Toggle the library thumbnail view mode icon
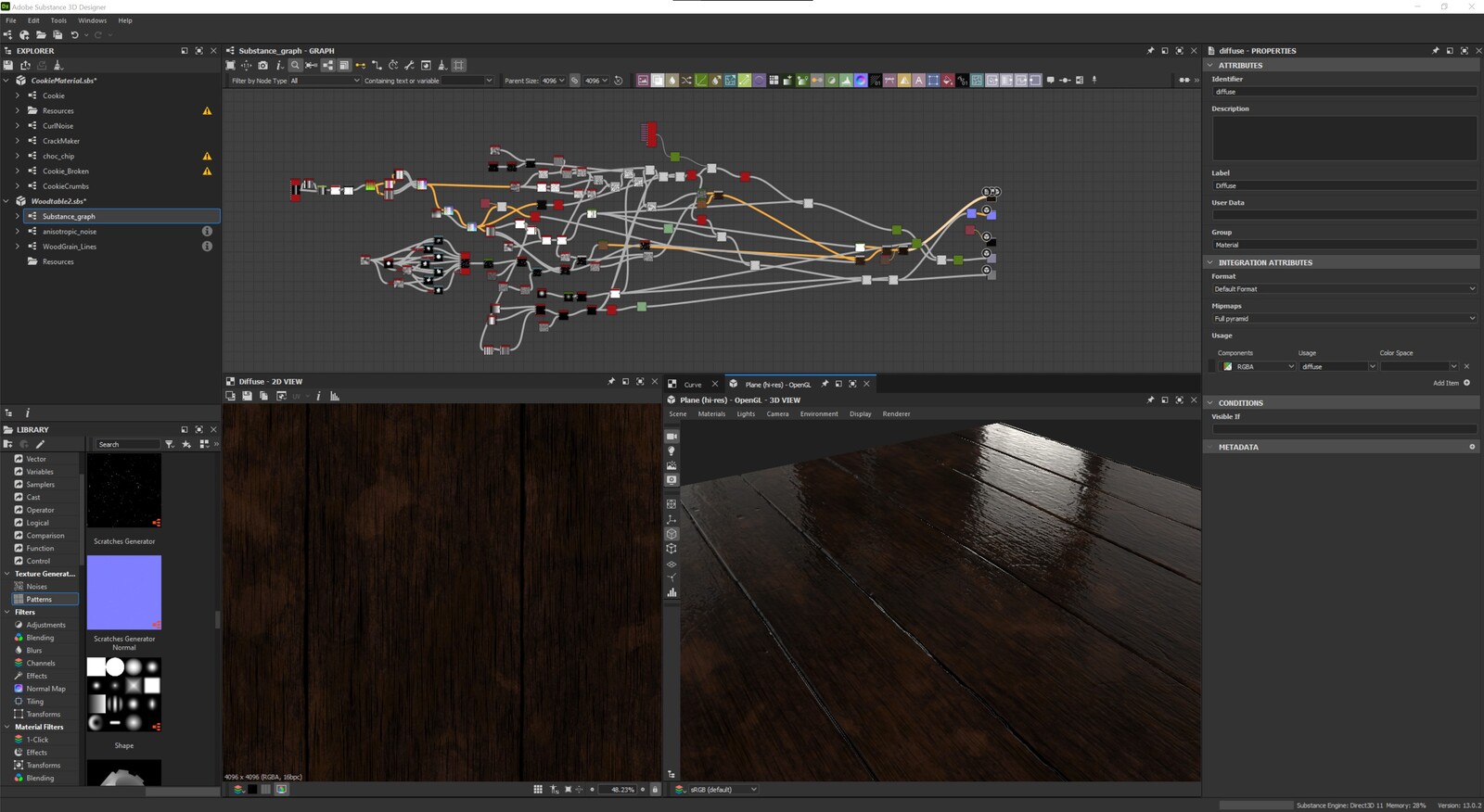This screenshot has width=1484, height=812. [204, 444]
